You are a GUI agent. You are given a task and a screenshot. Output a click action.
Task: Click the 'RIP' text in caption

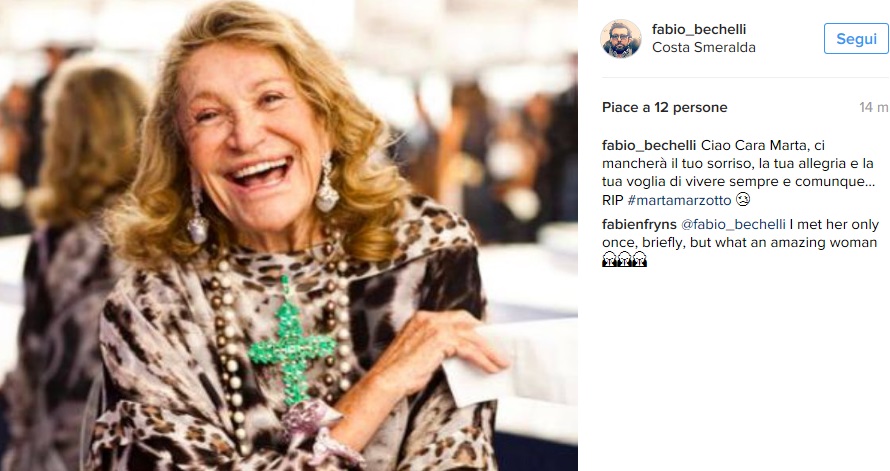coord(614,199)
